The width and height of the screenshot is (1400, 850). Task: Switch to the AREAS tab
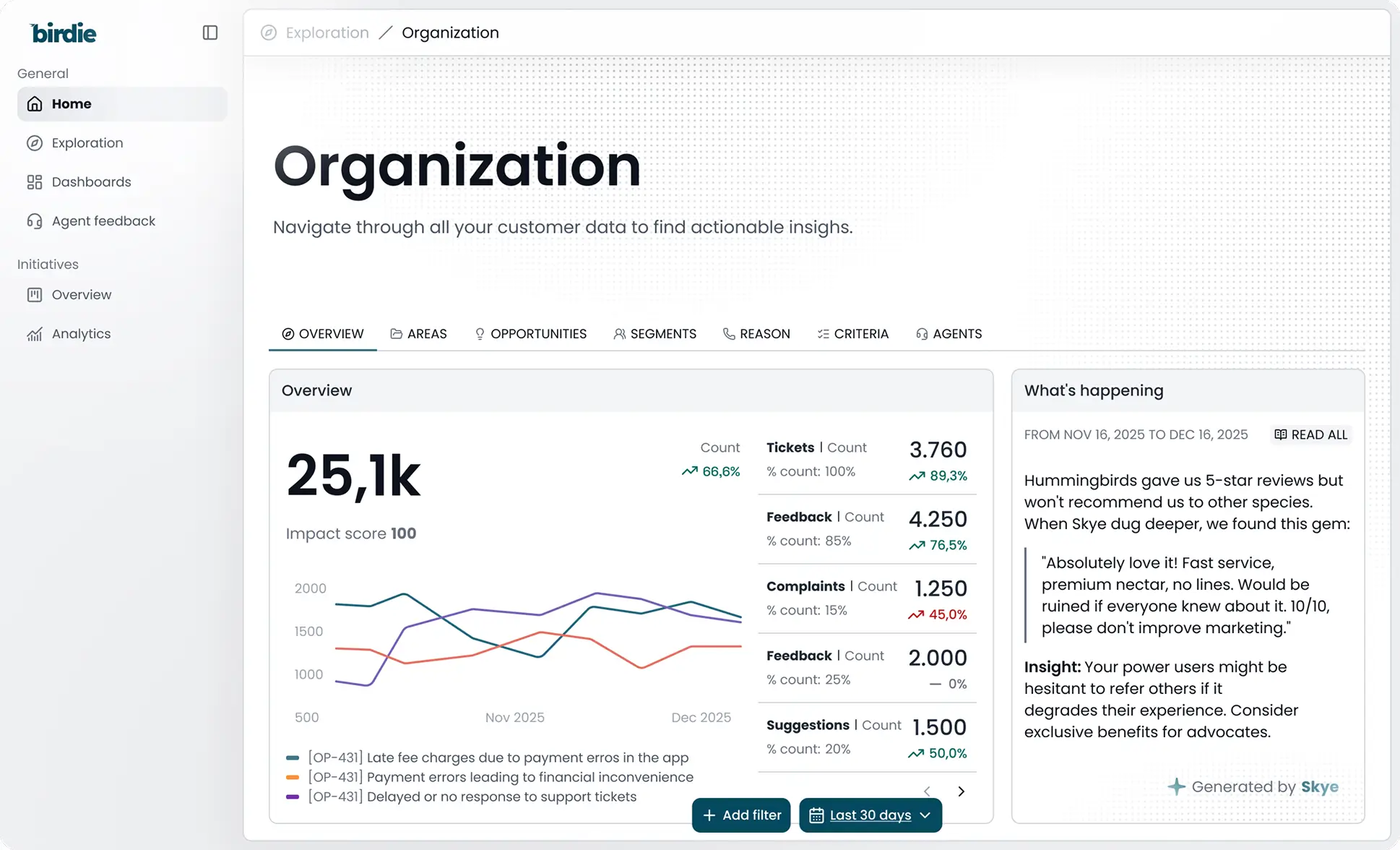[x=418, y=334]
